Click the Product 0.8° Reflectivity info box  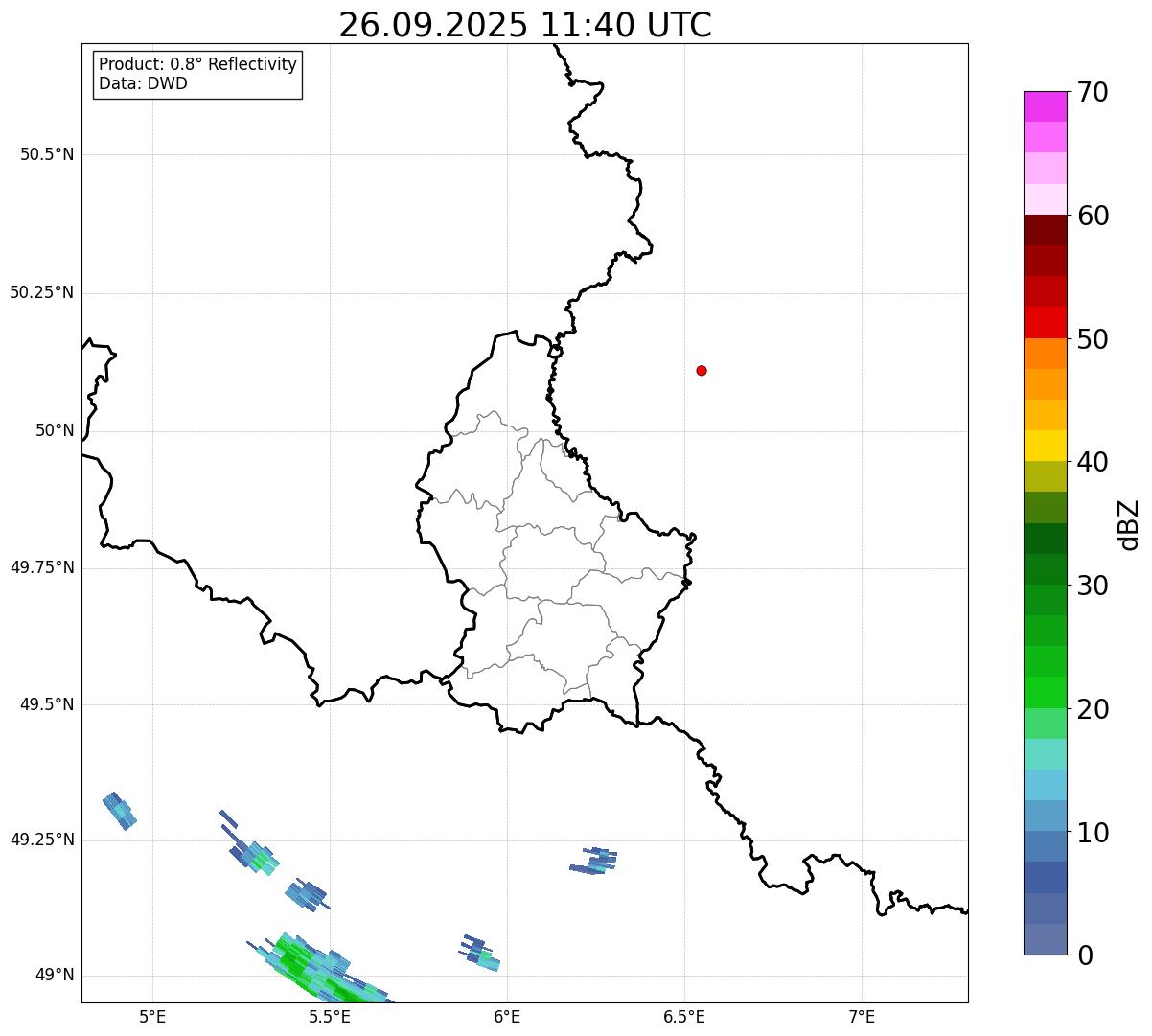point(198,74)
